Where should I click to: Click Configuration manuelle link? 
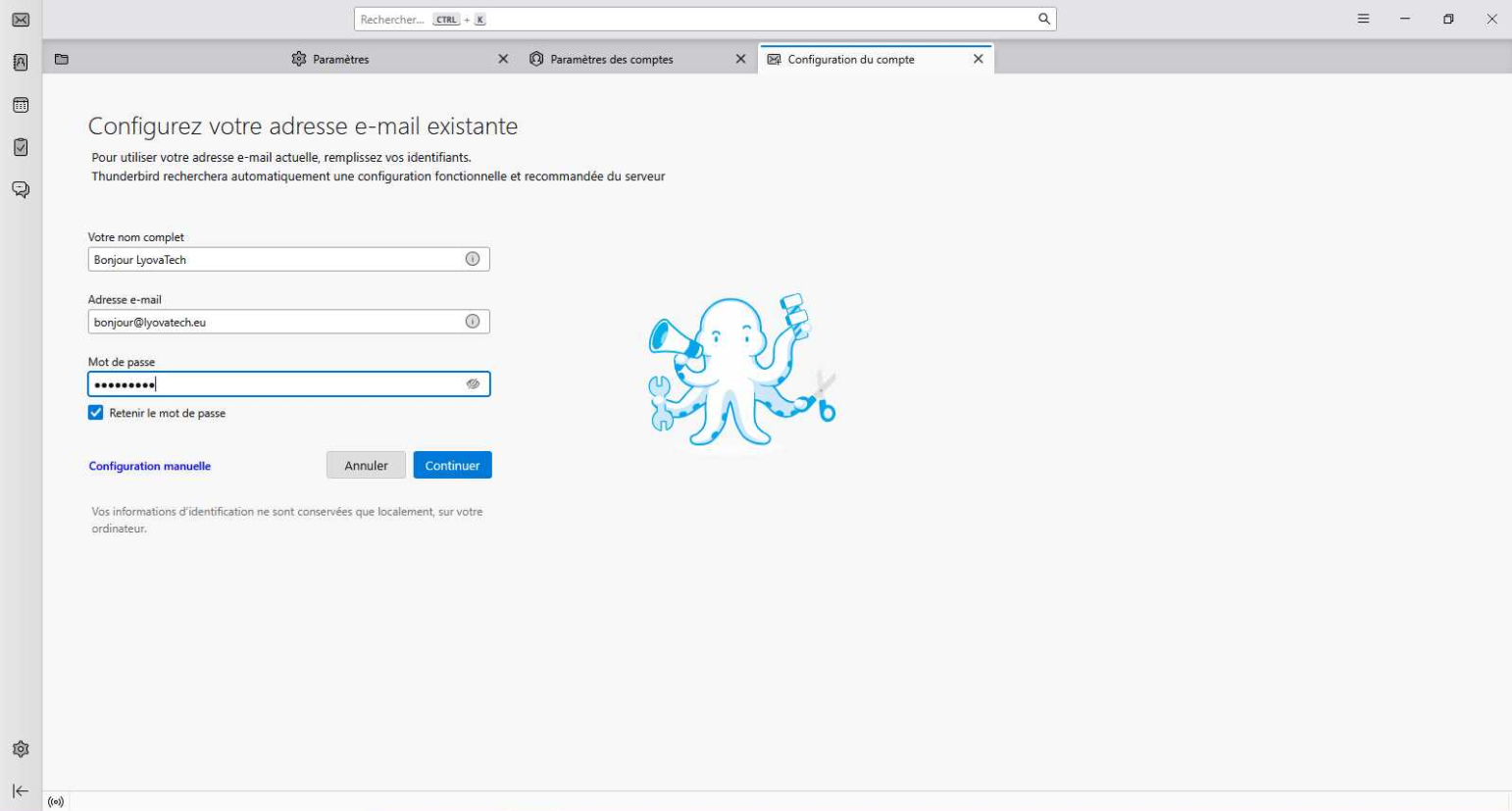click(x=150, y=466)
